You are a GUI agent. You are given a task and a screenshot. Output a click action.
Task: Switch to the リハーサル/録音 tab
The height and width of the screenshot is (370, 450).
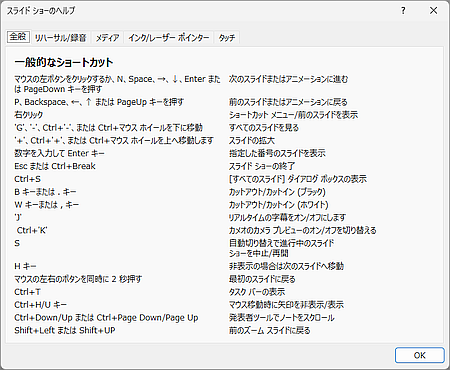(x=60, y=38)
